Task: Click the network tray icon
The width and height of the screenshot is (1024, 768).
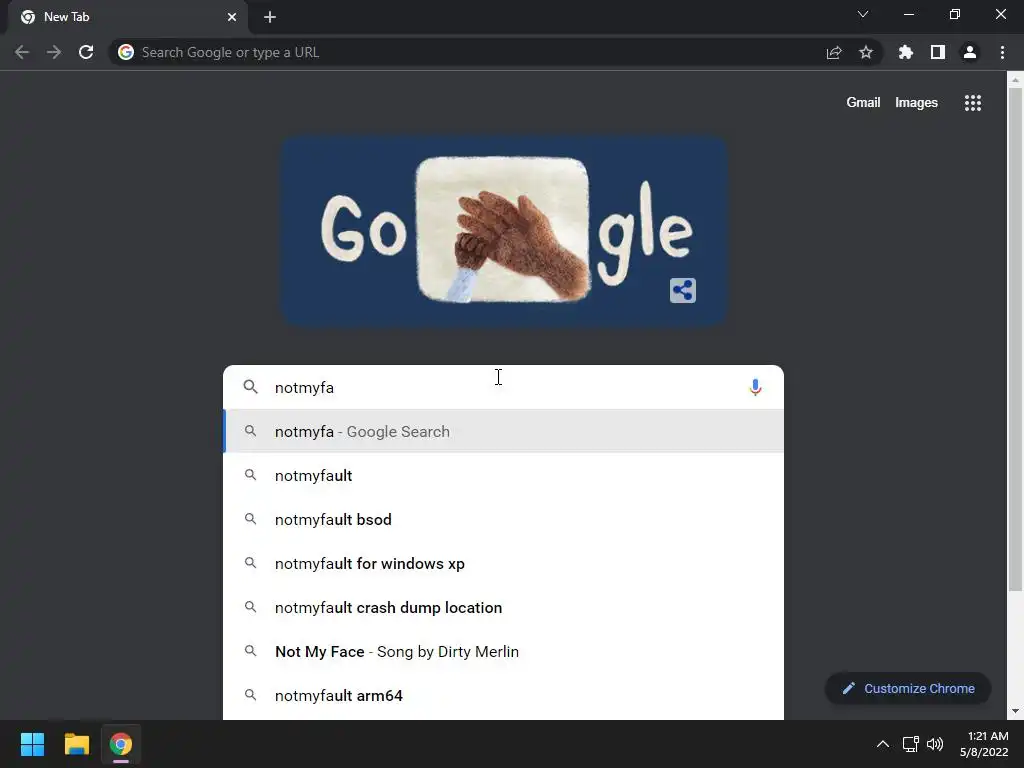Action: tap(910, 744)
